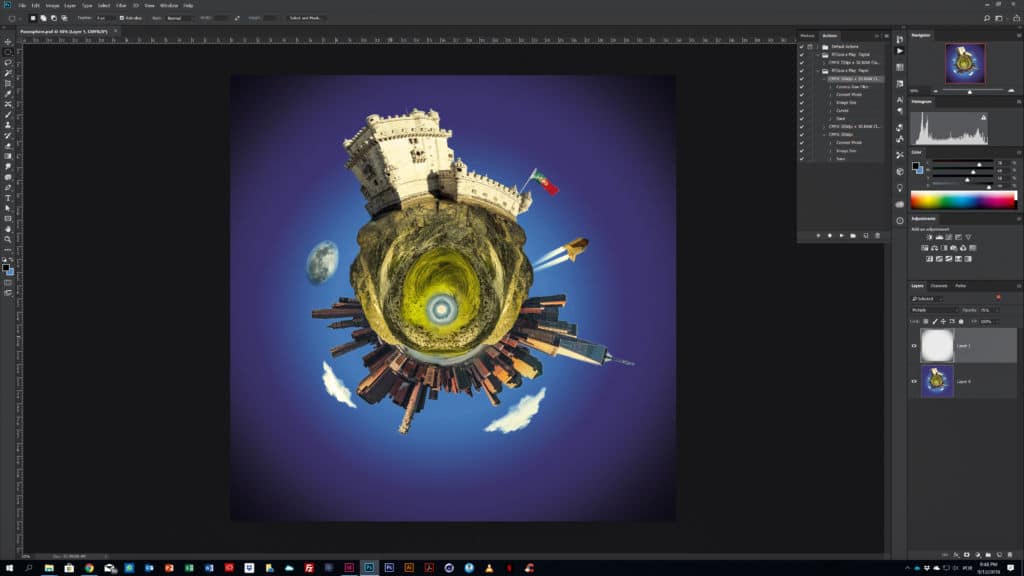Viewport: 1024px width, 576px height.
Task: Toggle the Anti-alias checkbox in options bar
Action: point(122,17)
